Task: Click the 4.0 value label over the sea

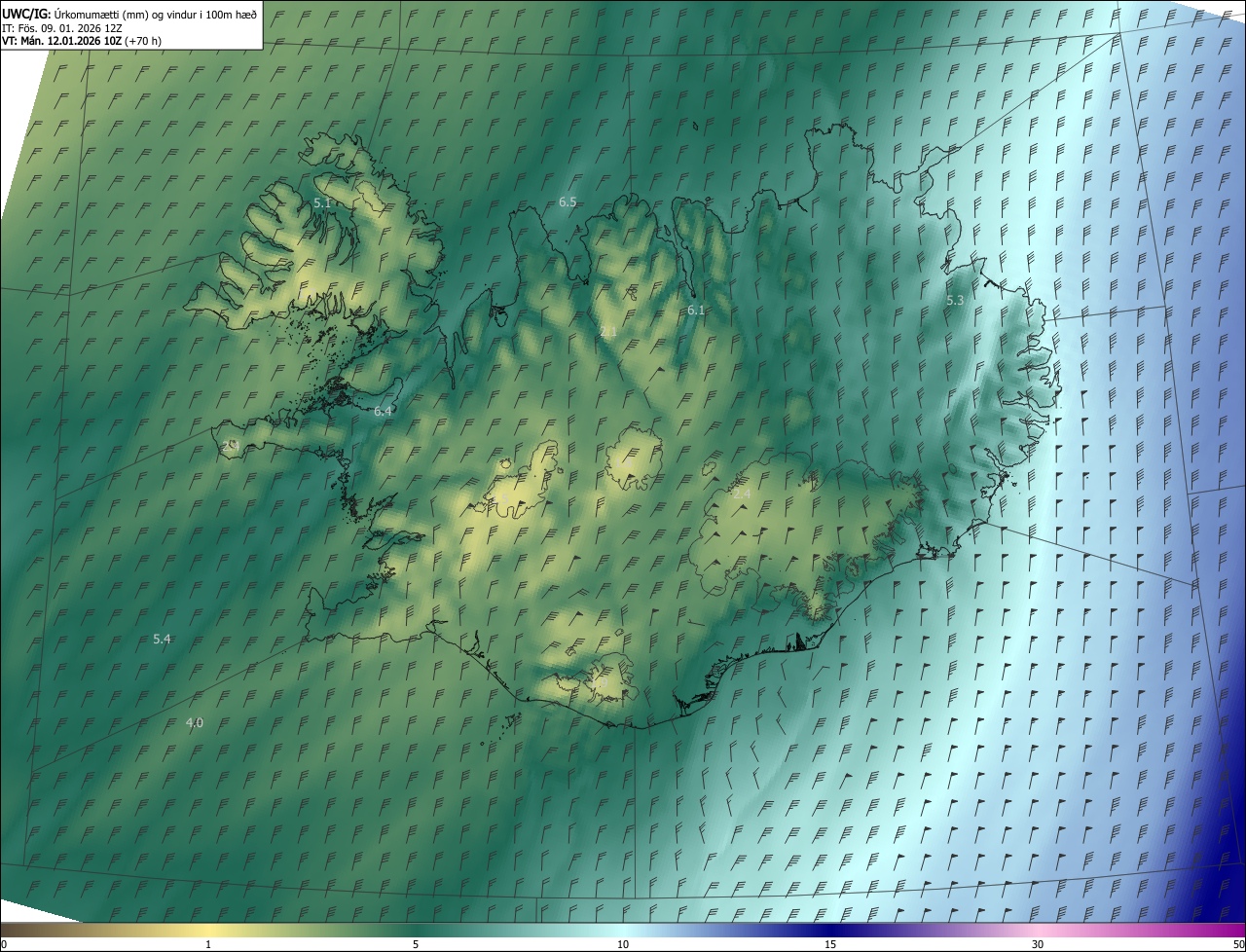Action: point(195,722)
